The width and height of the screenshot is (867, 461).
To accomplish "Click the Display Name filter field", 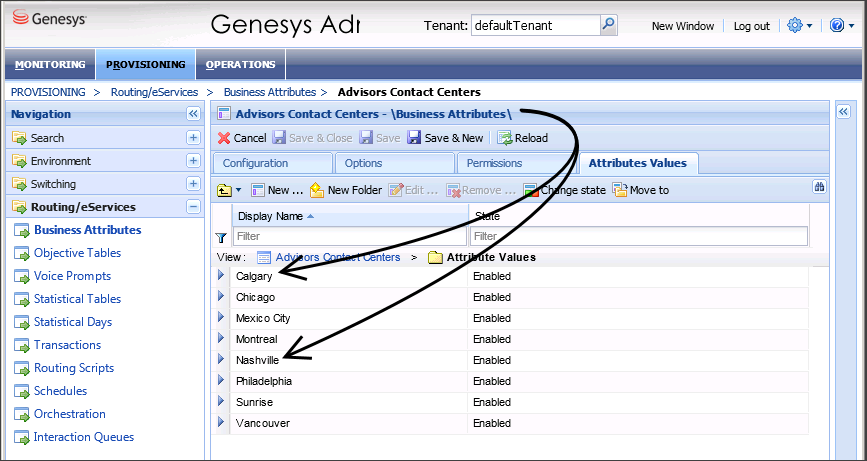I will [350, 237].
